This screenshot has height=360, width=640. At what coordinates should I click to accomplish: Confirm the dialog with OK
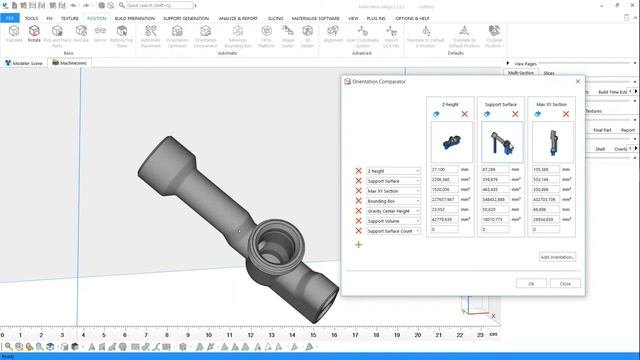(531, 284)
